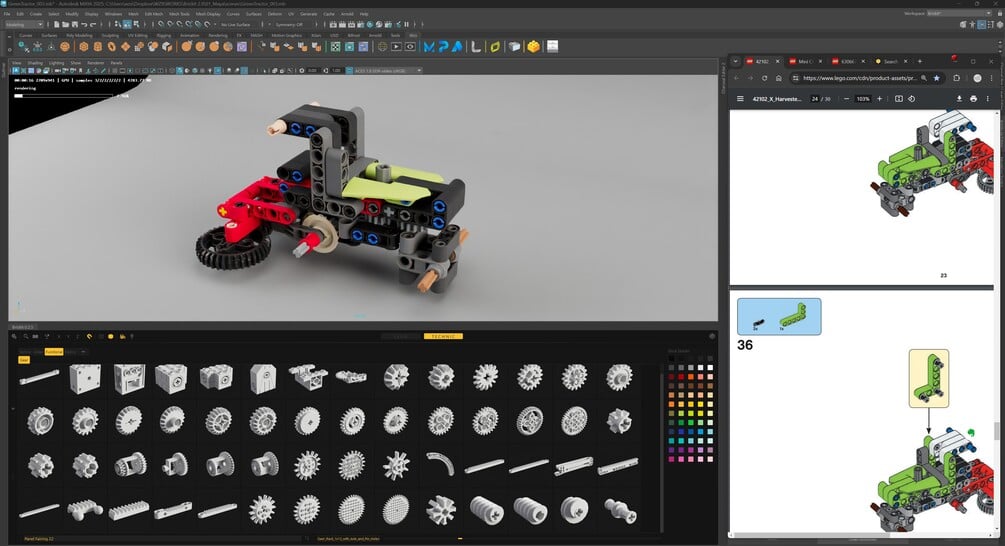Open the Modeling menu set dropdown
1005x546 pixels.
[x=24, y=24]
